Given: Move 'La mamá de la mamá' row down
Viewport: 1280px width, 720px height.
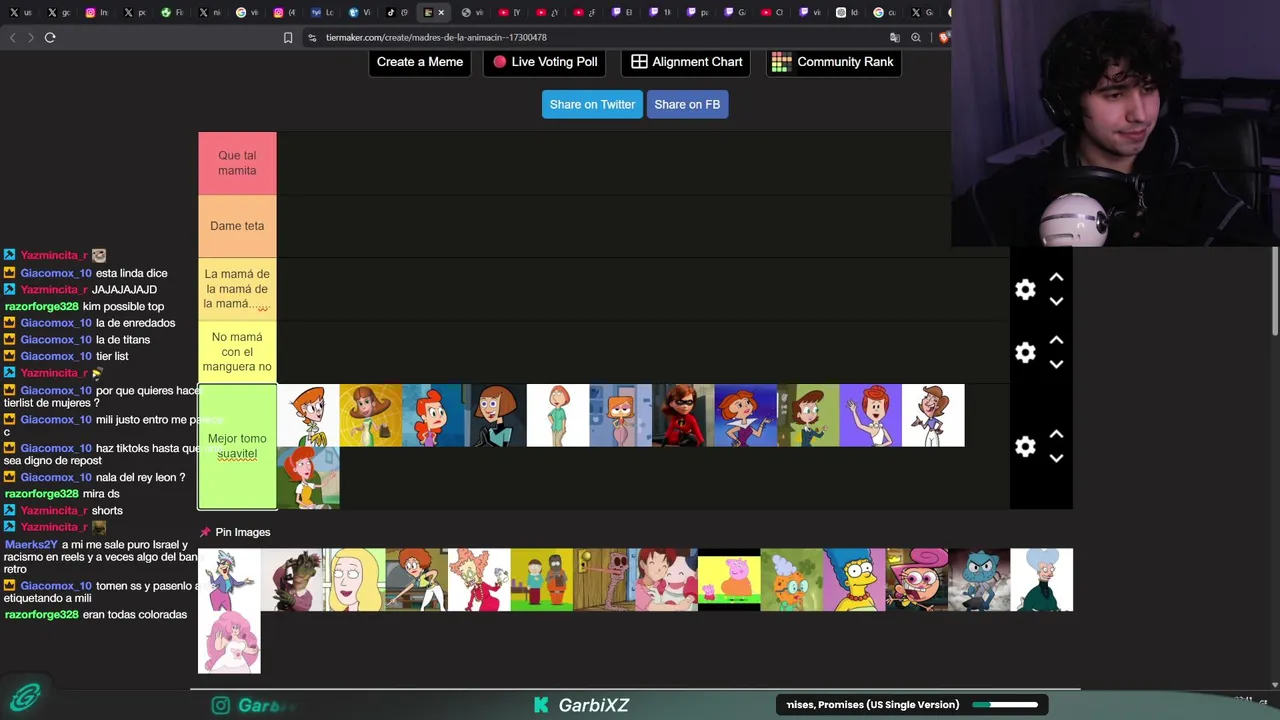Looking at the screenshot, I should click(1056, 301).
